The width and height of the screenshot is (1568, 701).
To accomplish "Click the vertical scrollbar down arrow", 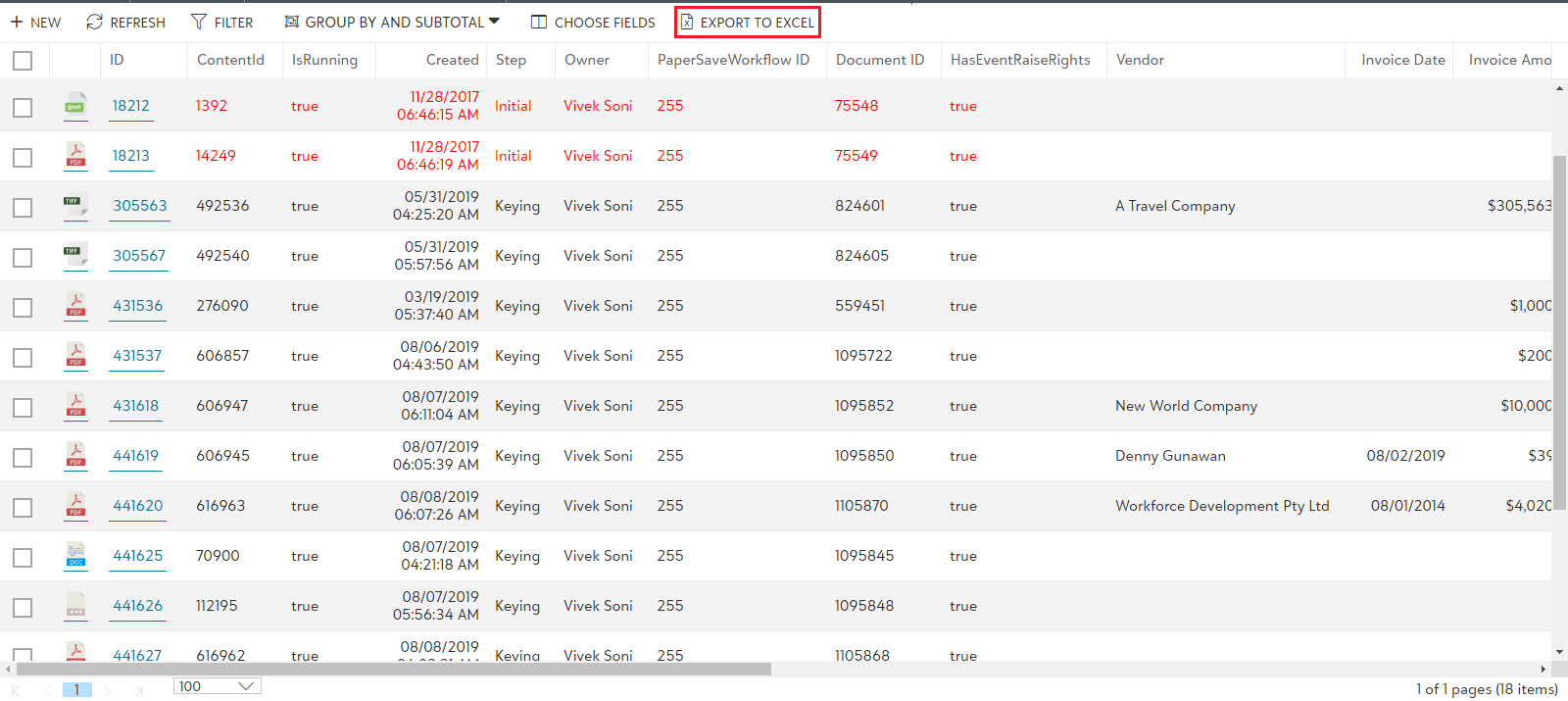I will tap(1559, 652).
